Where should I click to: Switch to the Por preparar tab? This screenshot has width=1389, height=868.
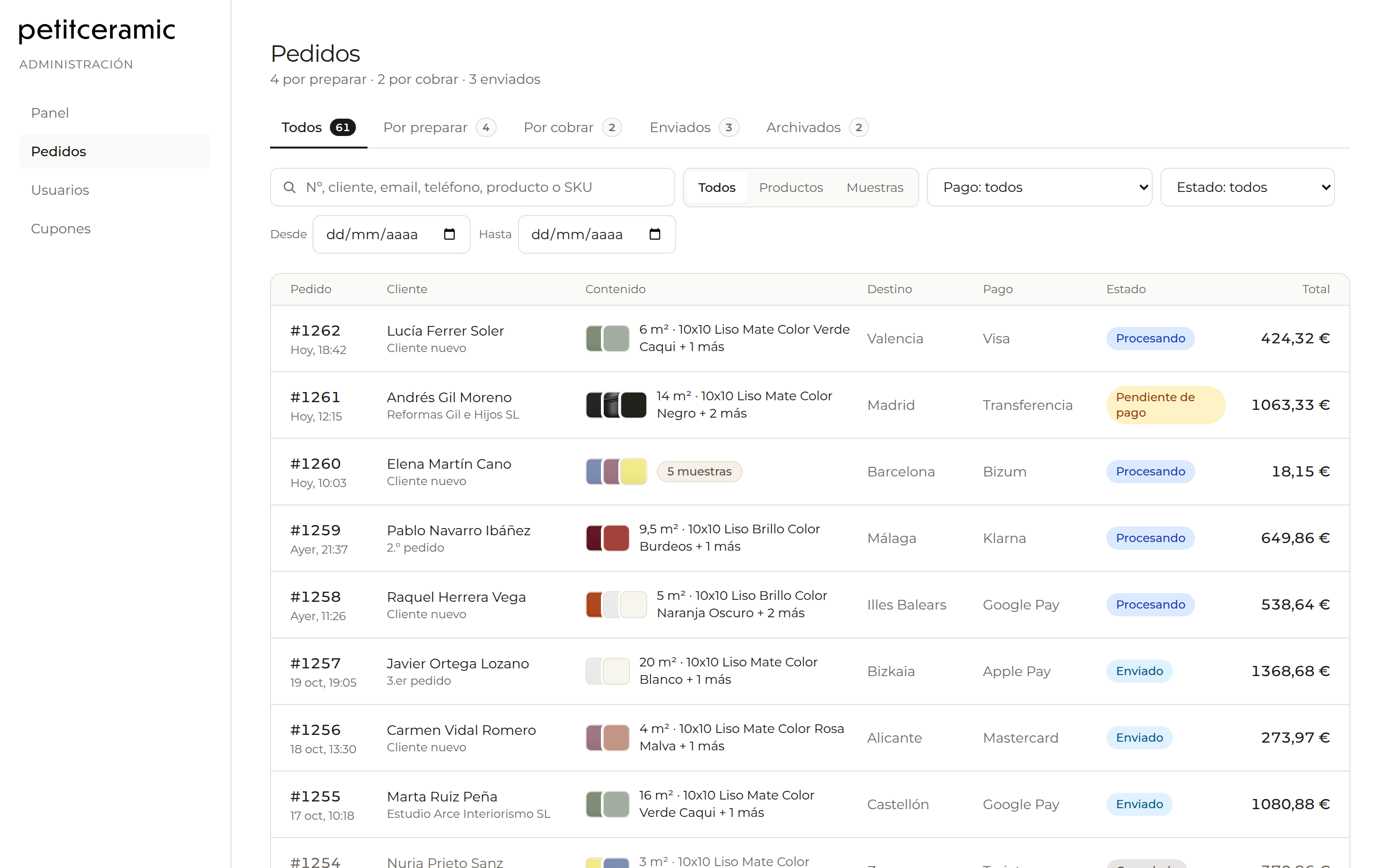(440, 127)
